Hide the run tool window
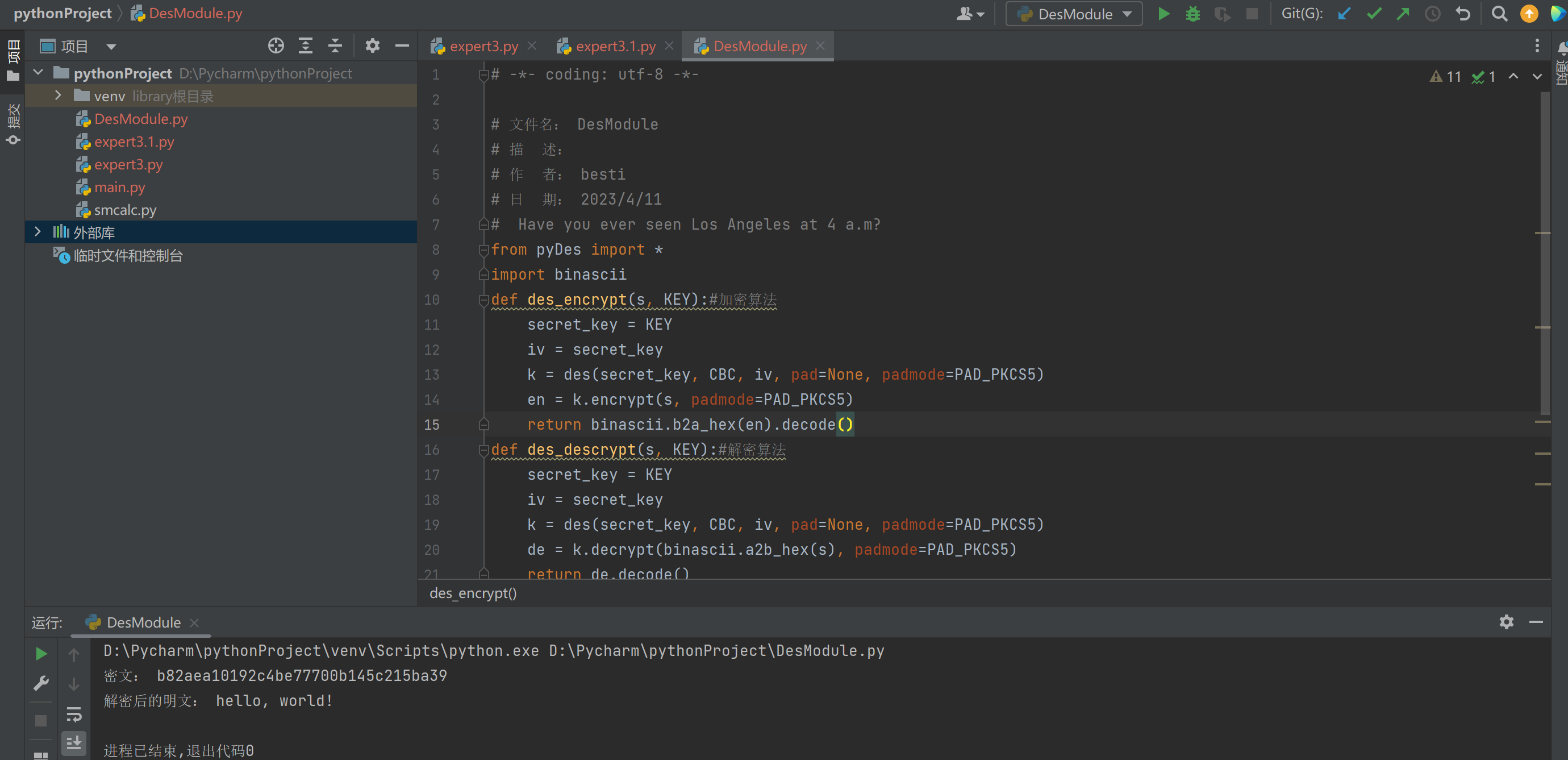Screen dimensions: 1568x760 point(1536,622)
